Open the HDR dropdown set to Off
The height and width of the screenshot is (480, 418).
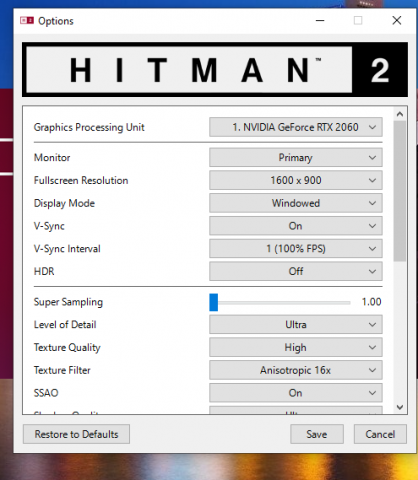coord(296,271)
